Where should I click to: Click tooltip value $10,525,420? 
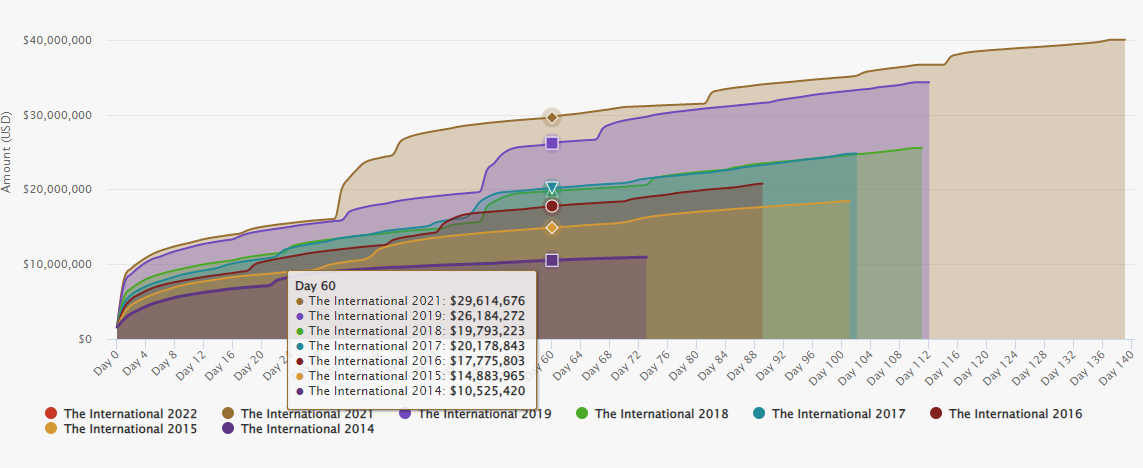point(488,391)
